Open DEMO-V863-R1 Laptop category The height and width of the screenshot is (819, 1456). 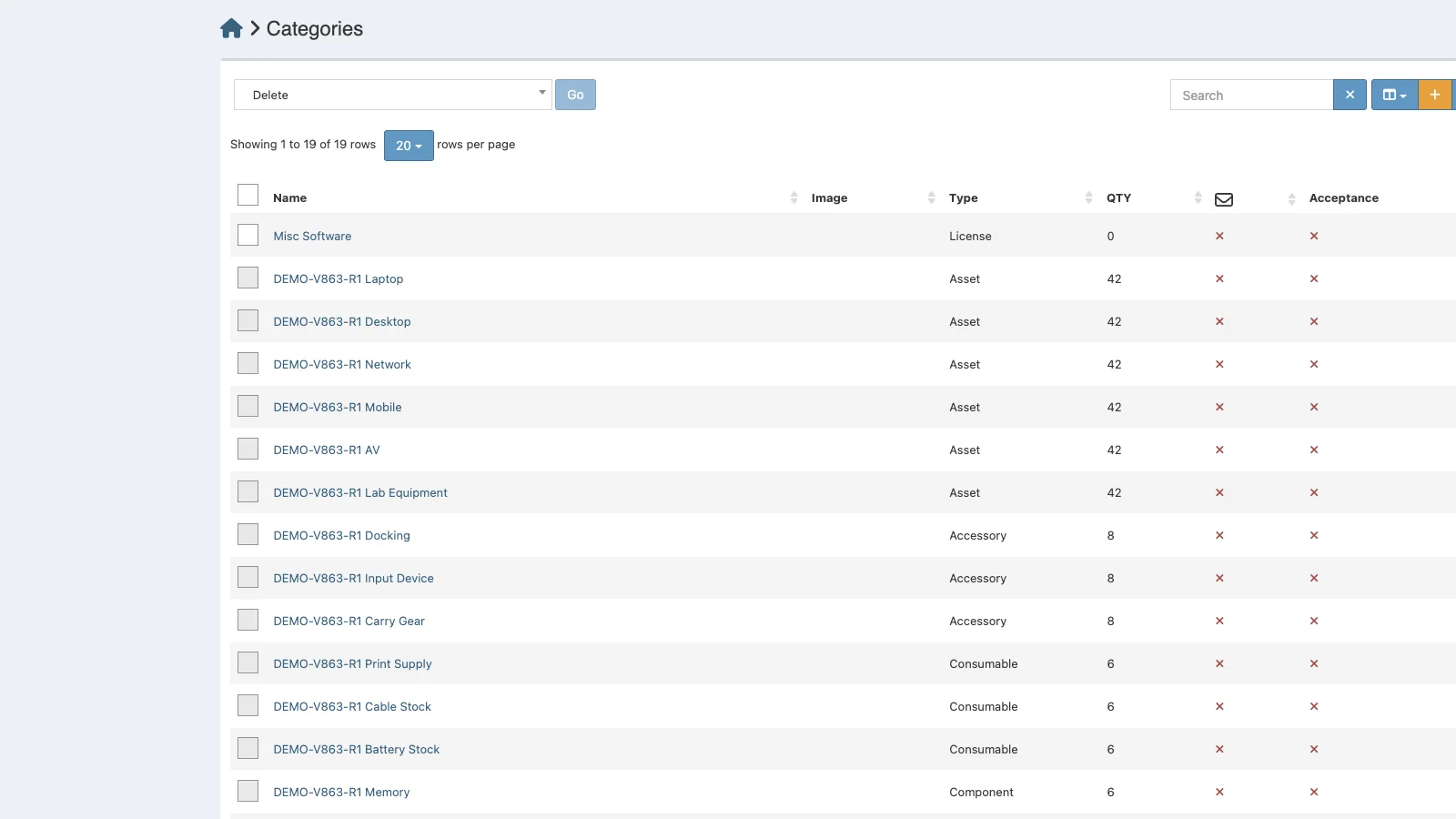(339, 278)
